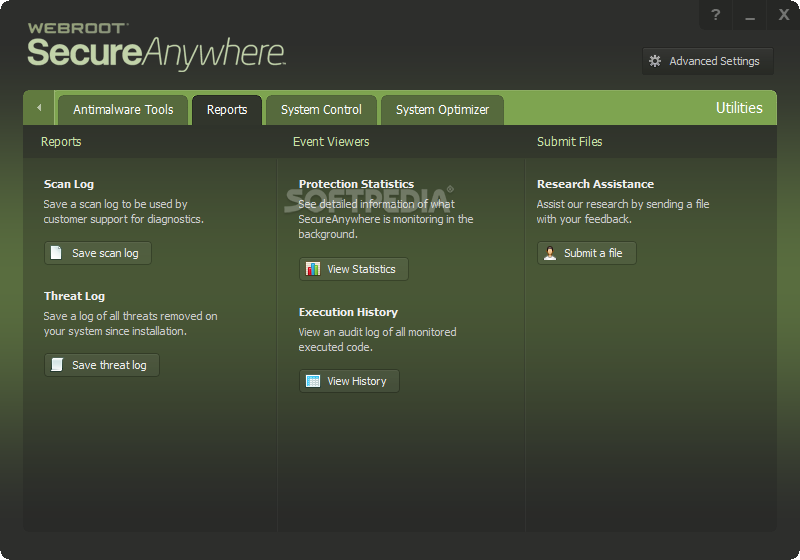The width and height of the screenshot is (800, 560).
Task: Switch to the Antimalware Tools tab
Action: tap(123, 110)
